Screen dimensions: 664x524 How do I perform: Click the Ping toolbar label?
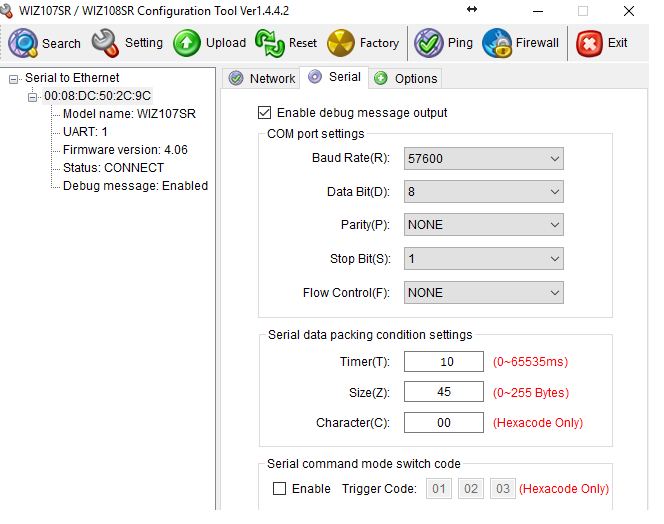tap(460, 43)
